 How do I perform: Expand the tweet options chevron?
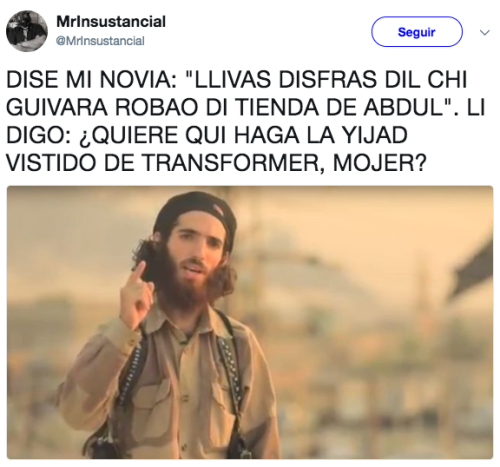(x=484, y=32)
